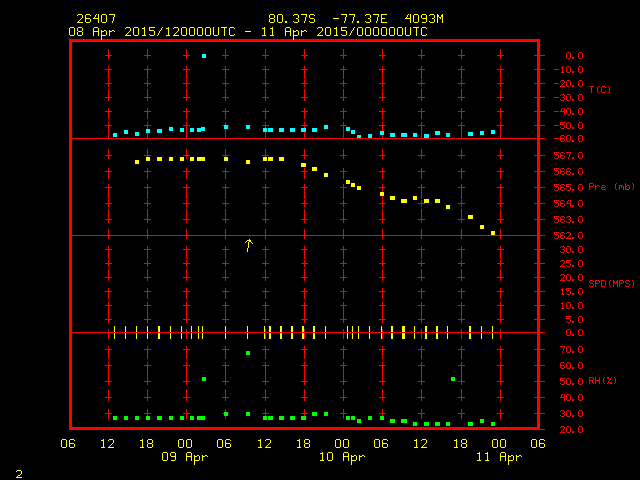Click the 40.0 humidity tick label
Screen dimensions: 640x480
pyautogui.click(x=571, y=397)
